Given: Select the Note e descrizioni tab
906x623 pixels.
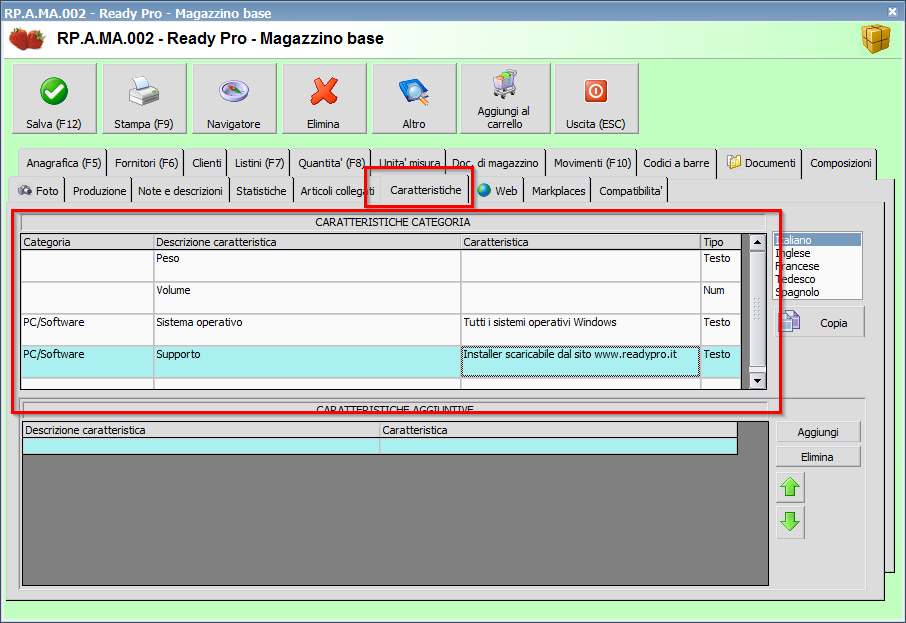Looking at the screenshot, I should click(180, 191).
